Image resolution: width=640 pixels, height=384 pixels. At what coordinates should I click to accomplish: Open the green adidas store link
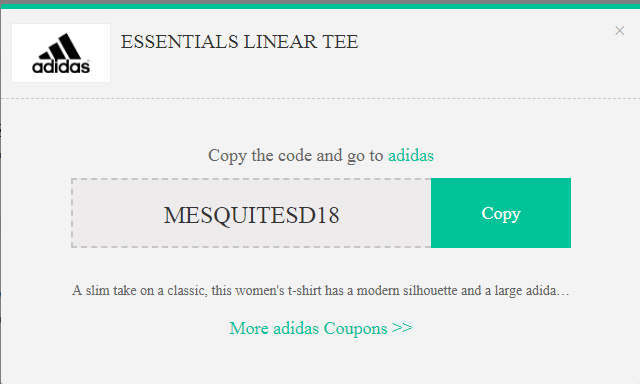(x=411, y=155)
